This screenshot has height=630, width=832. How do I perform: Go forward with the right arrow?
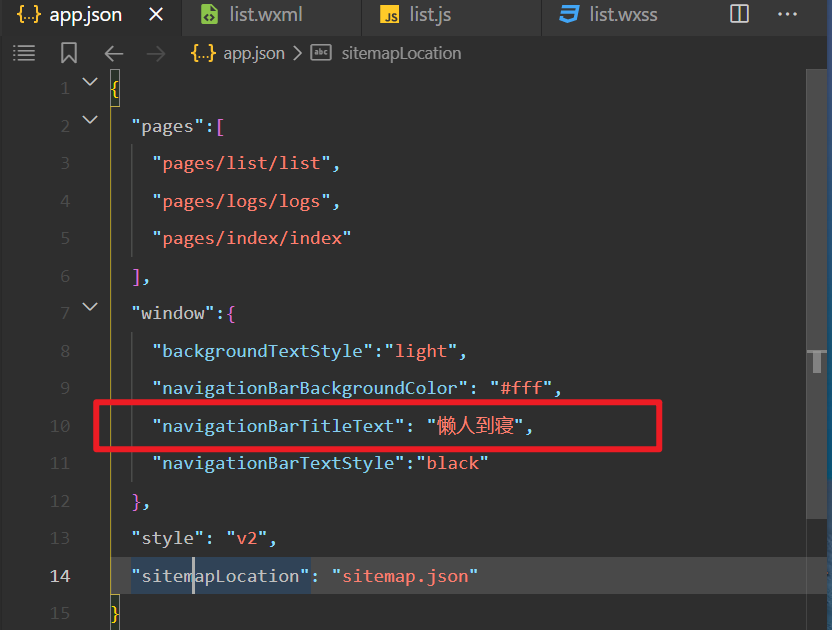point(156,54)
